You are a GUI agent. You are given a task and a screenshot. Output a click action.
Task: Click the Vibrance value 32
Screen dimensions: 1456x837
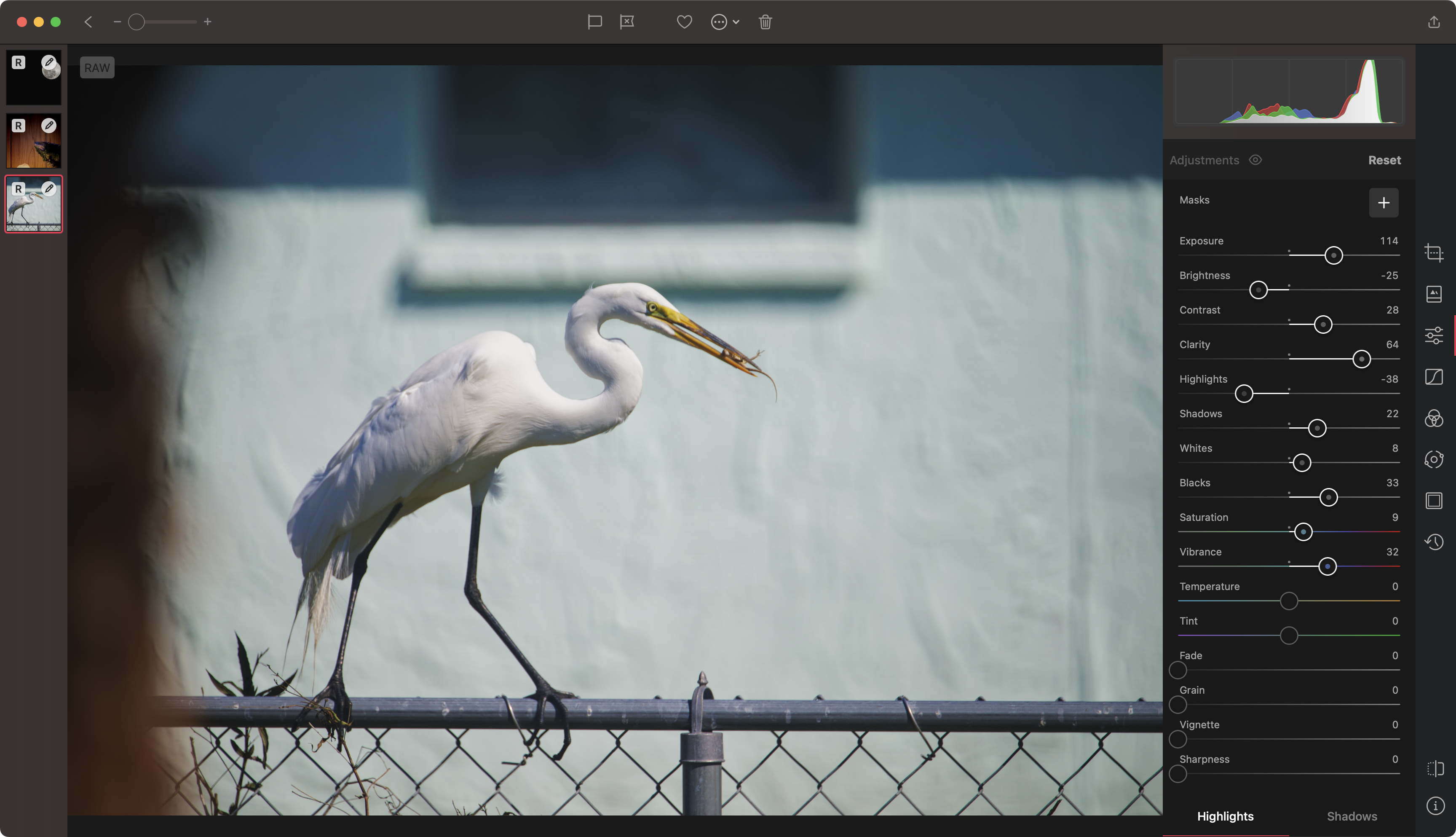[x=1392, y=551]
